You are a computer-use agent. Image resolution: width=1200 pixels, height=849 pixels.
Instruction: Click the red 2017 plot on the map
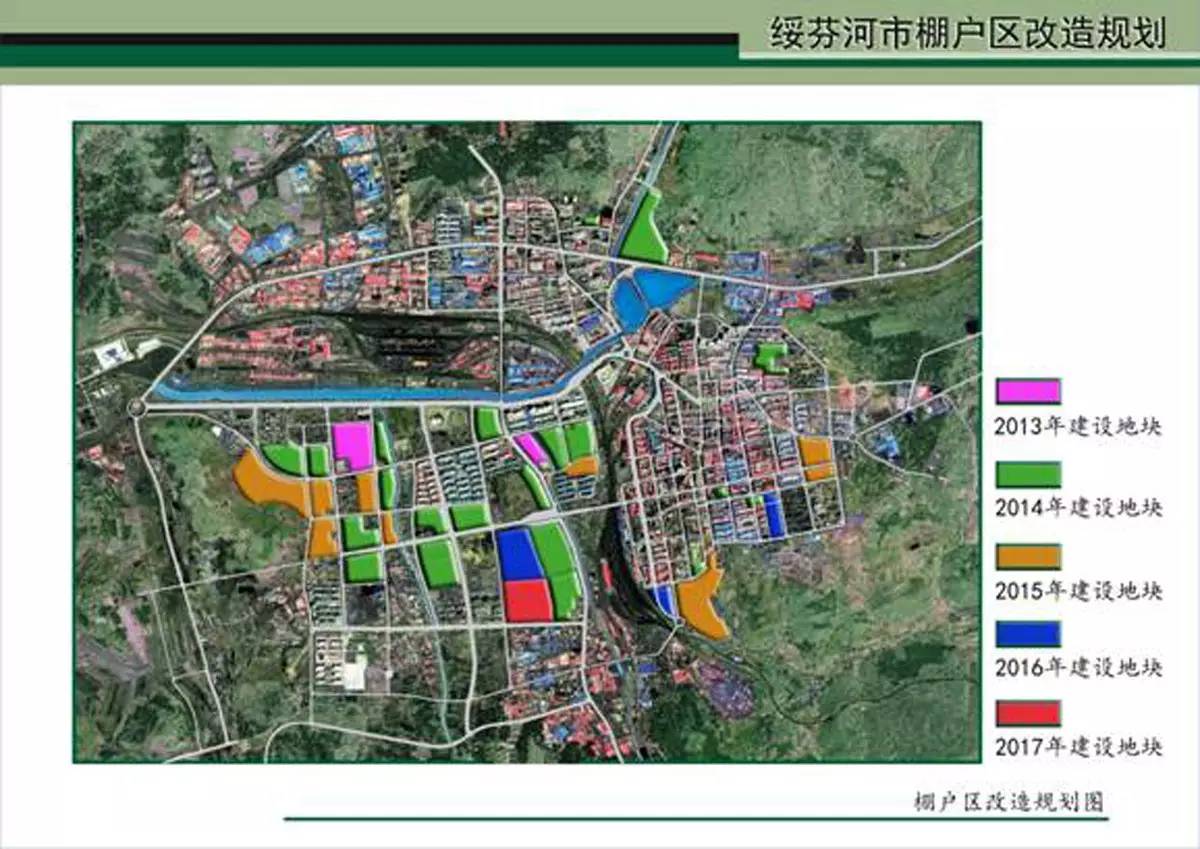(529, 600)
